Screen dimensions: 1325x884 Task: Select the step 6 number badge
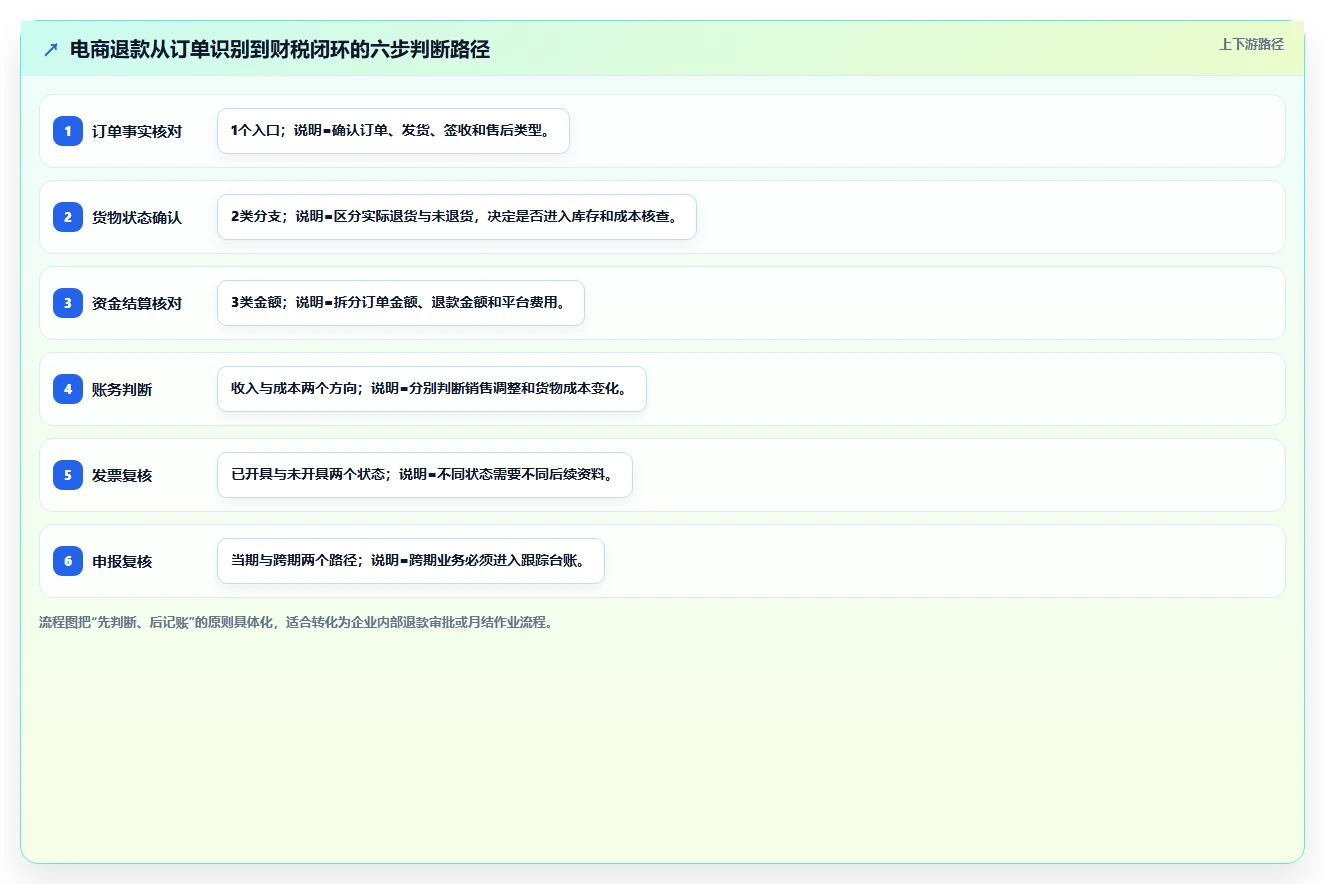[68, 561]
